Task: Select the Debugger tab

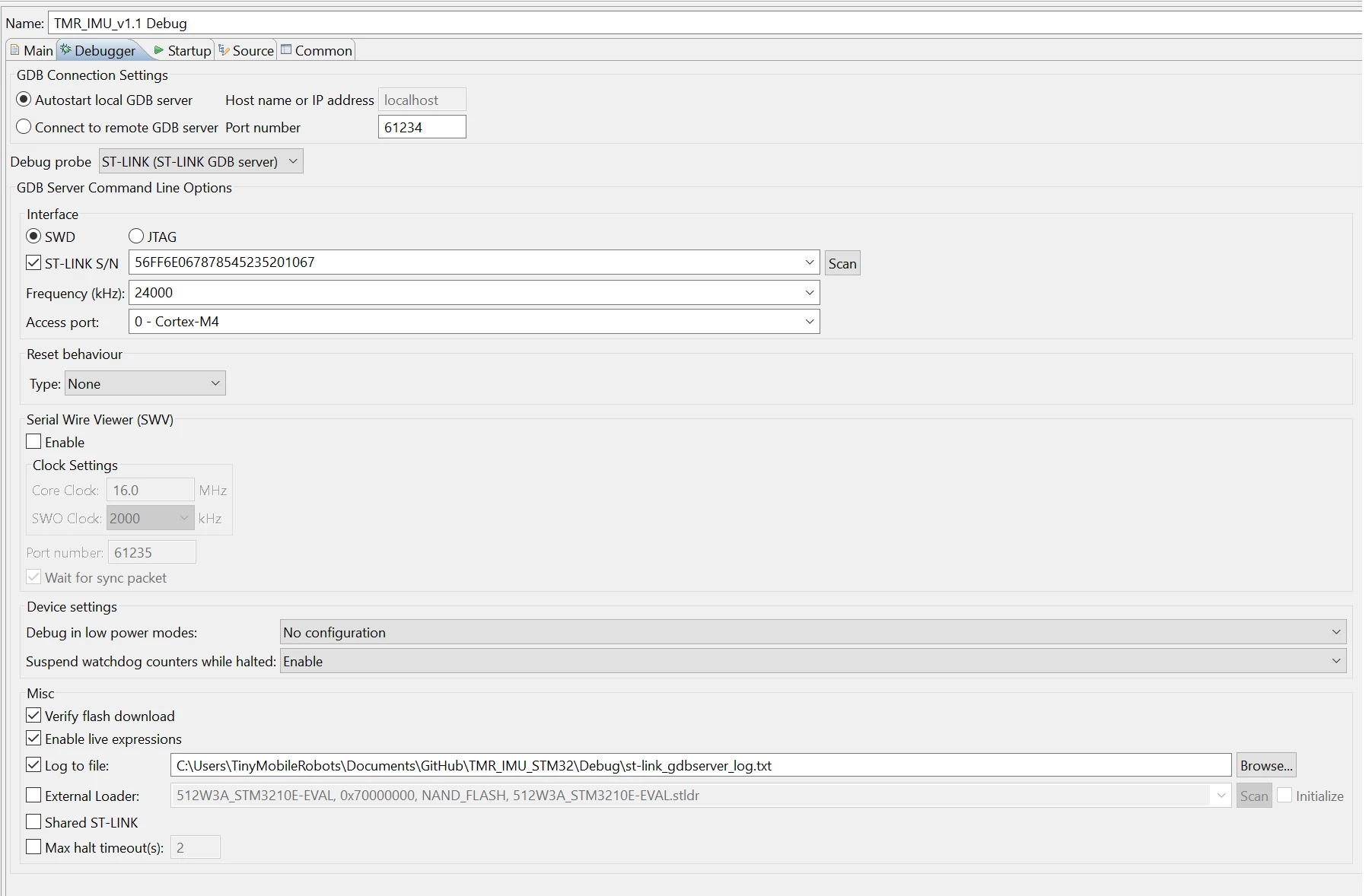Action: point(99,50)
